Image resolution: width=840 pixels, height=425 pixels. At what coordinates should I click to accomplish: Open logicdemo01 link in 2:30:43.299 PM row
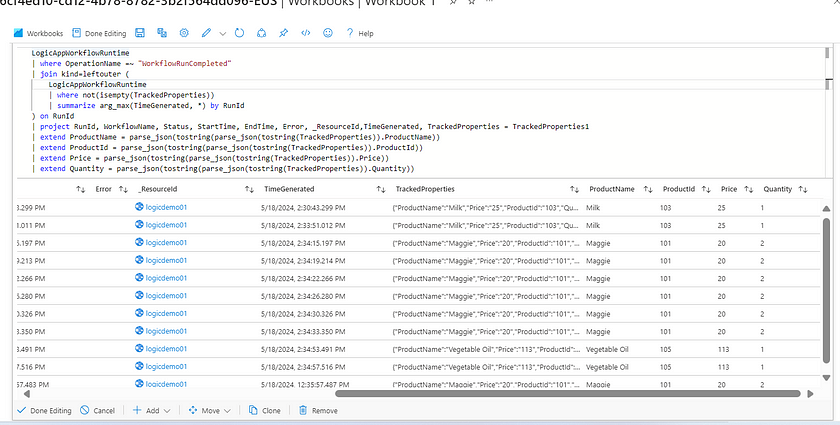pyautogui.click(x=166, y=207)
